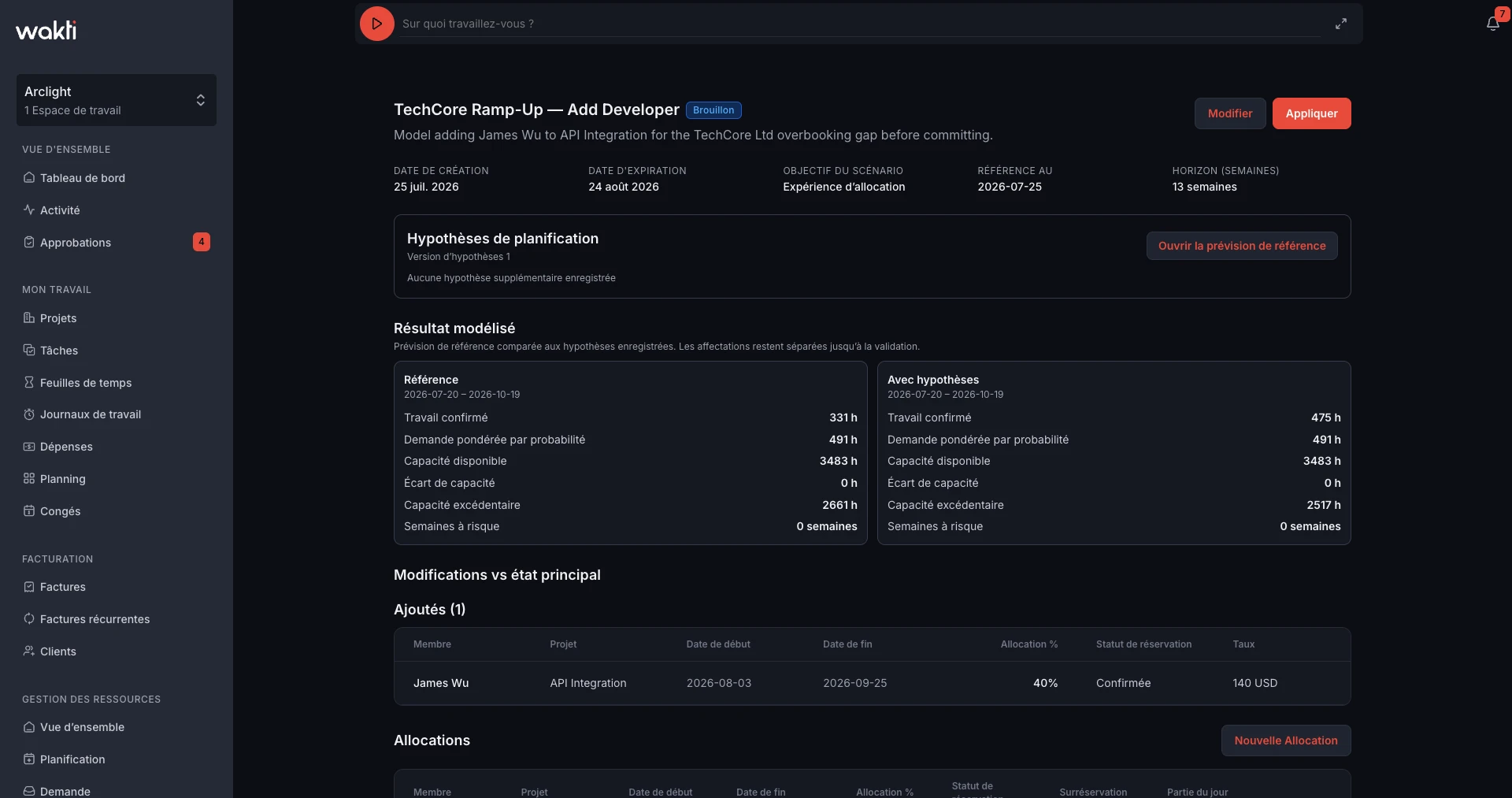Start the timer with the red play button
1512x798 pixels.
coord(376,24)
